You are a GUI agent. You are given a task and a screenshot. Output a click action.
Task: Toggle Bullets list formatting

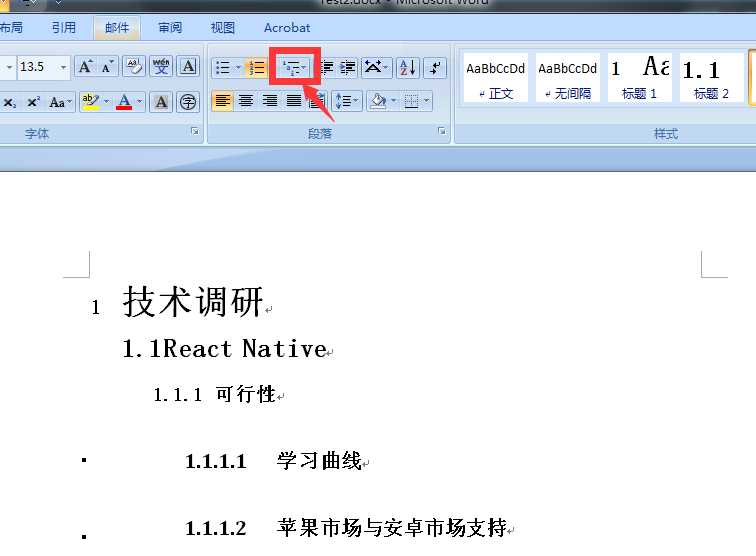click(x=222, y=68)
